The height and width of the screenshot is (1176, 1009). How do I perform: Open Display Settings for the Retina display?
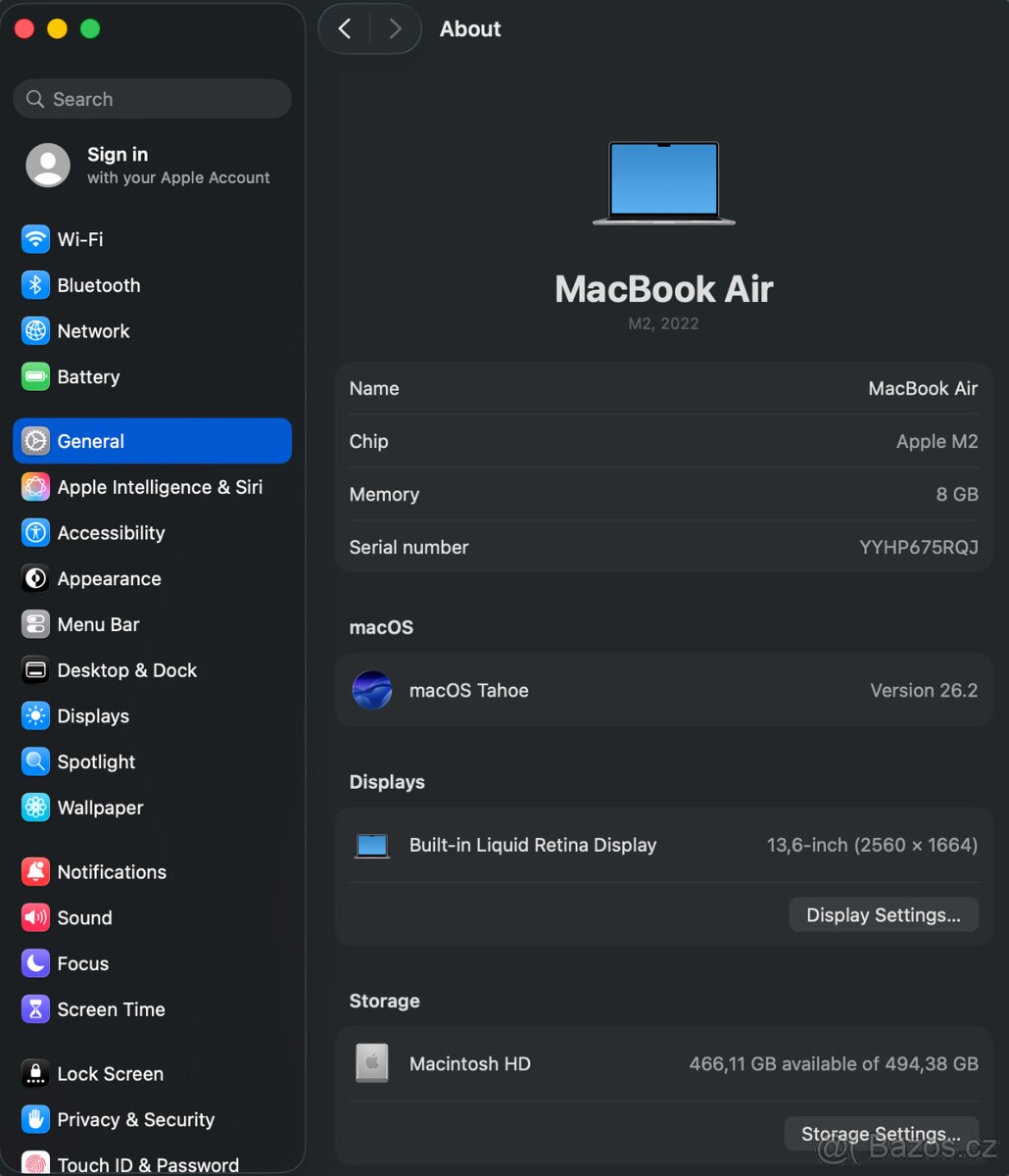883,914
